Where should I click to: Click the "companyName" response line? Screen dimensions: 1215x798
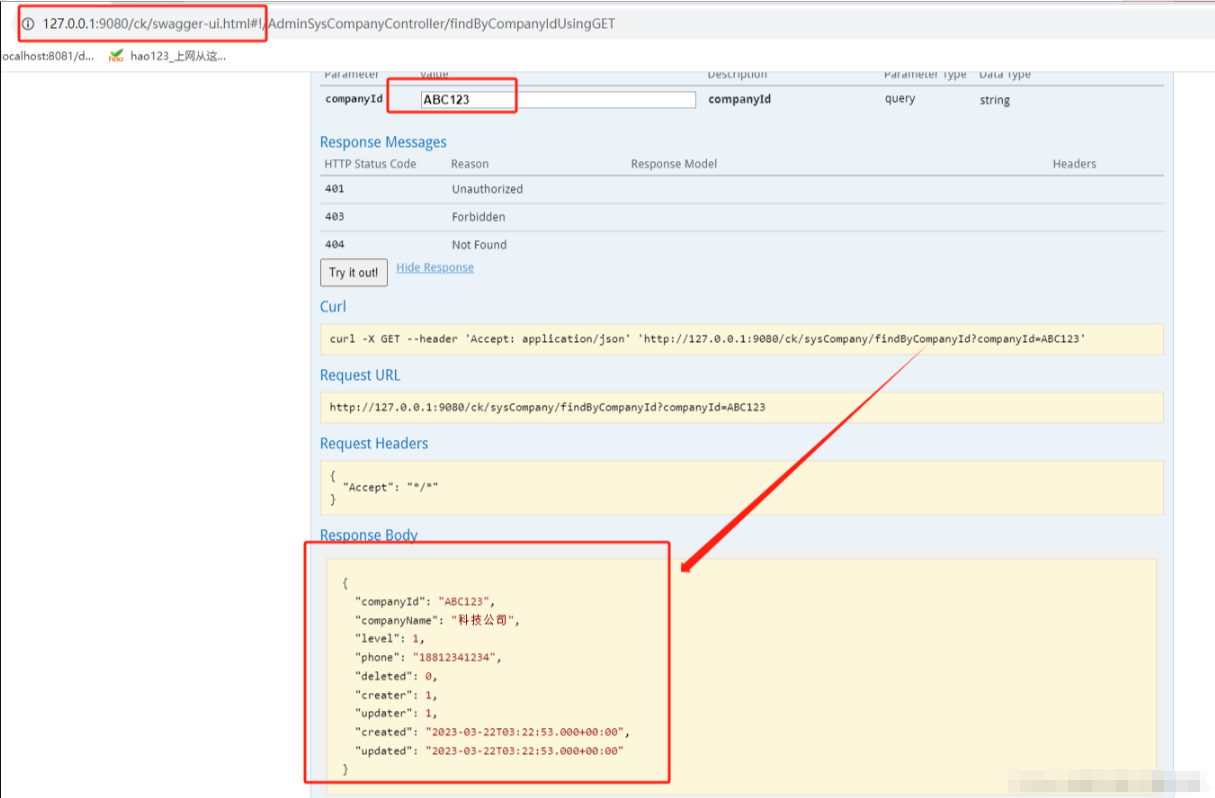437,620
